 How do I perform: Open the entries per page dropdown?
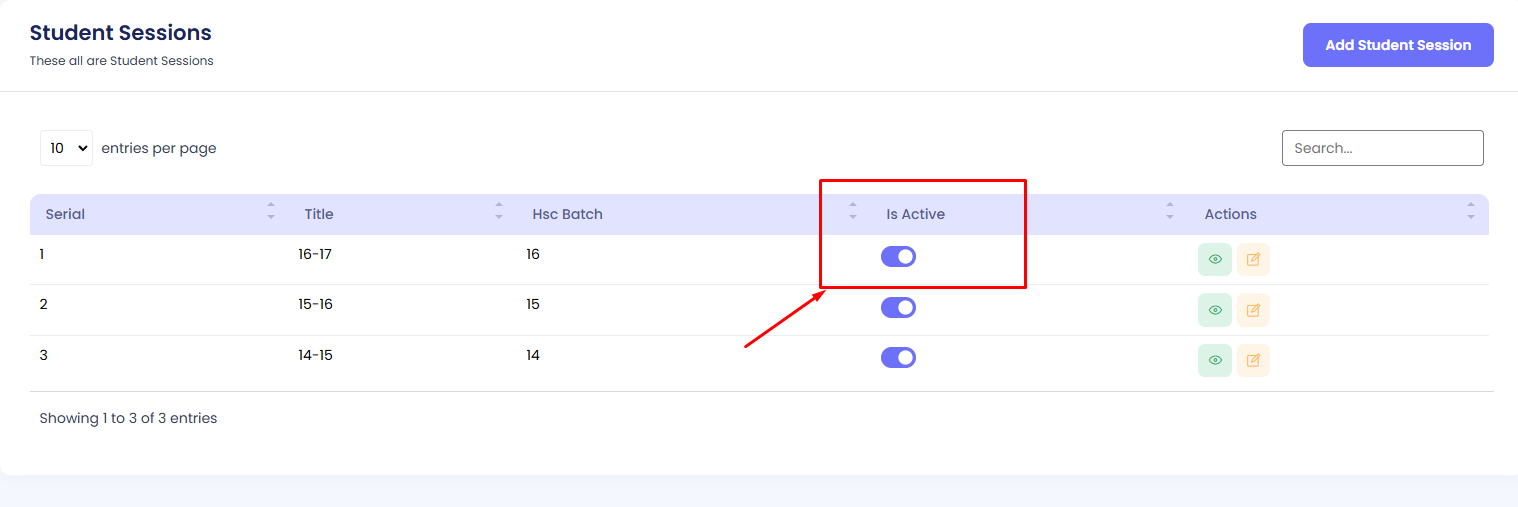[x=66, y=148]
